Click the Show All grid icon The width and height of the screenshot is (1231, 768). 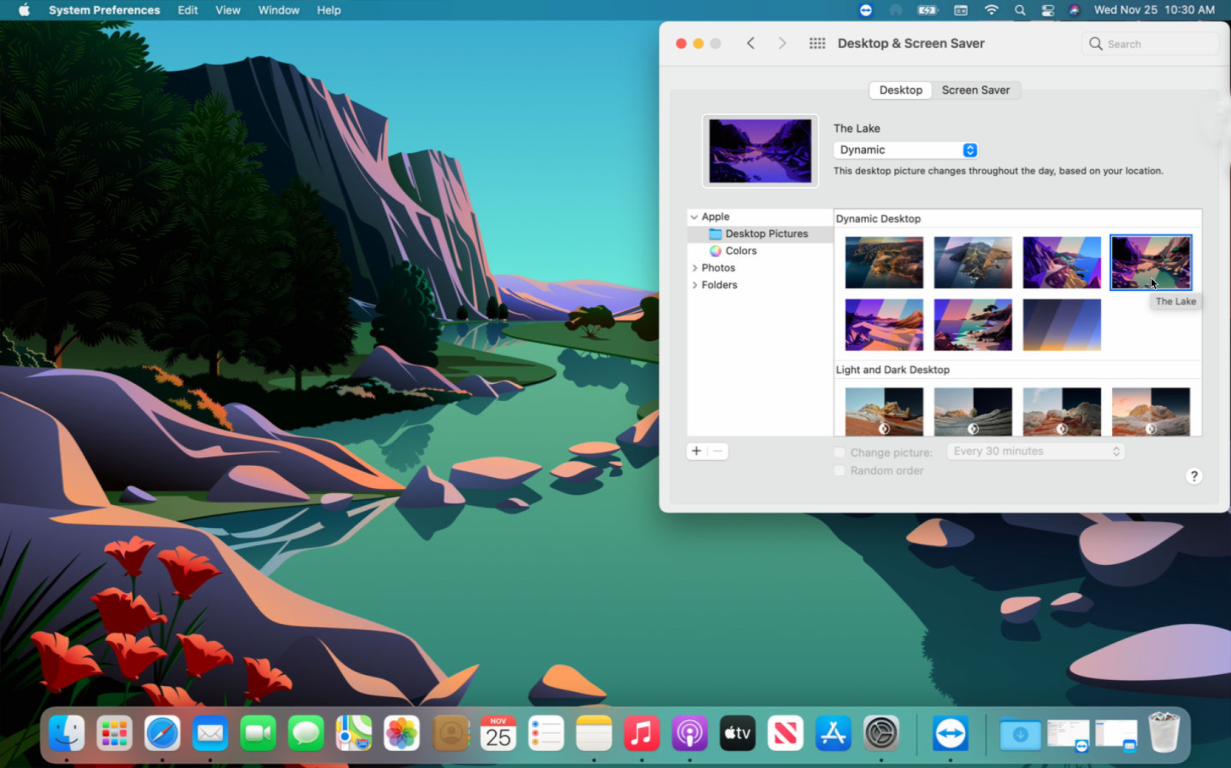(x=817, y=44)
